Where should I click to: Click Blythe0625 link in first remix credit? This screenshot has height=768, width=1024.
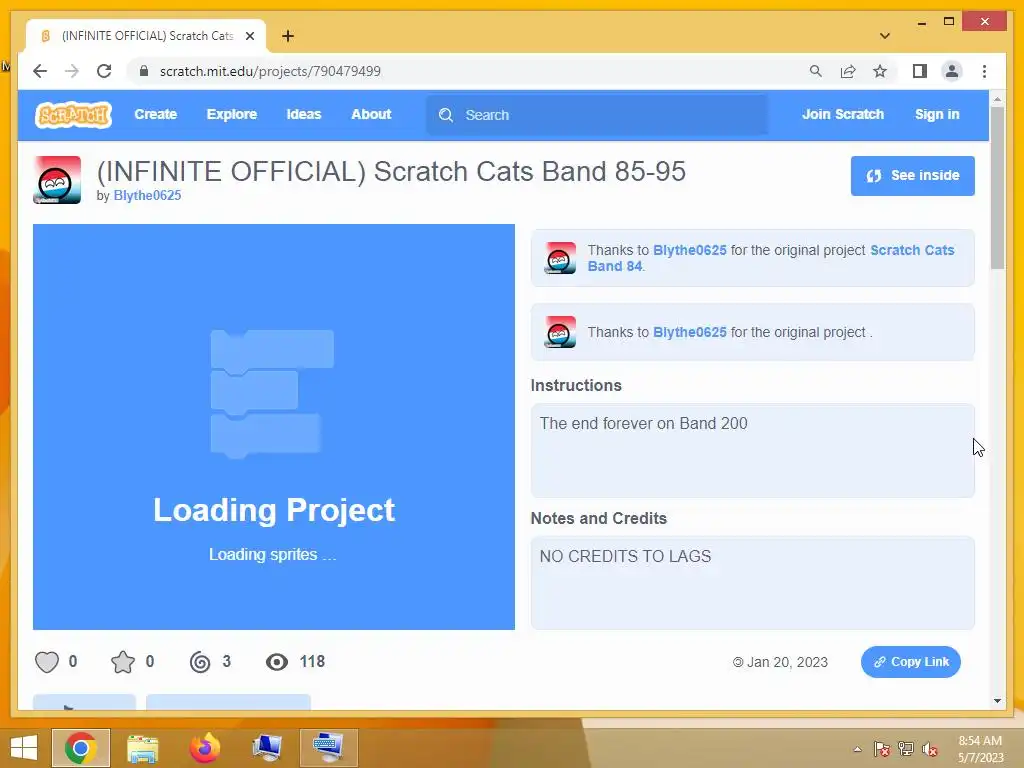pos(690,250)
